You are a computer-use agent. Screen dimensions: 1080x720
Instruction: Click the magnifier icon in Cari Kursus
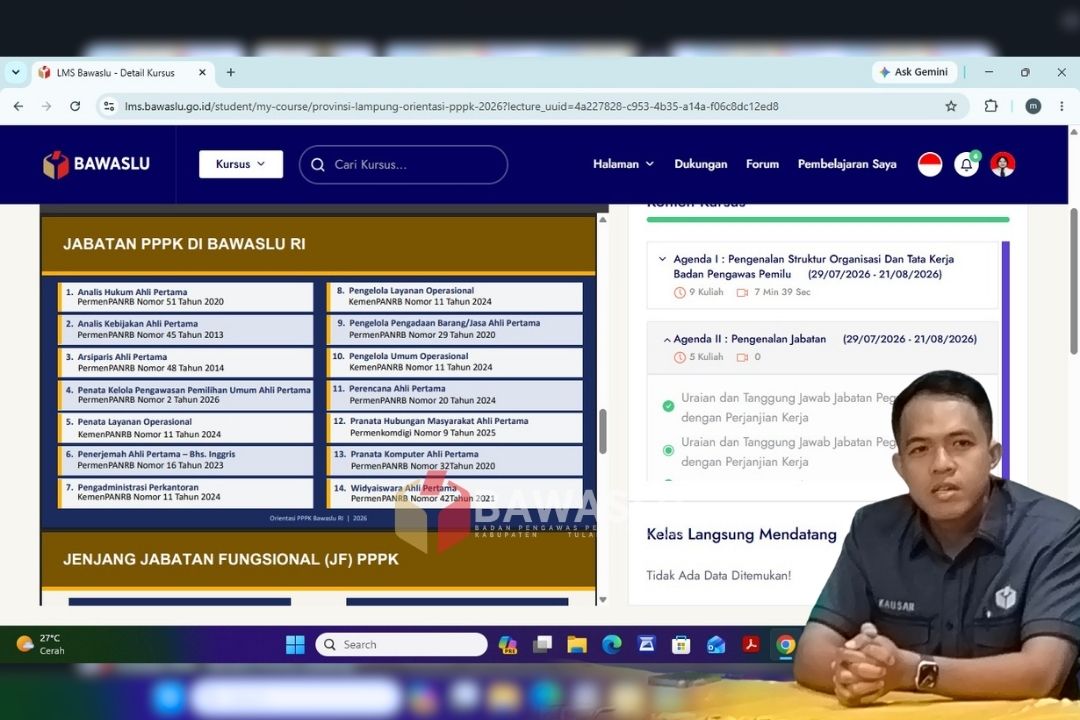(318, 165)
